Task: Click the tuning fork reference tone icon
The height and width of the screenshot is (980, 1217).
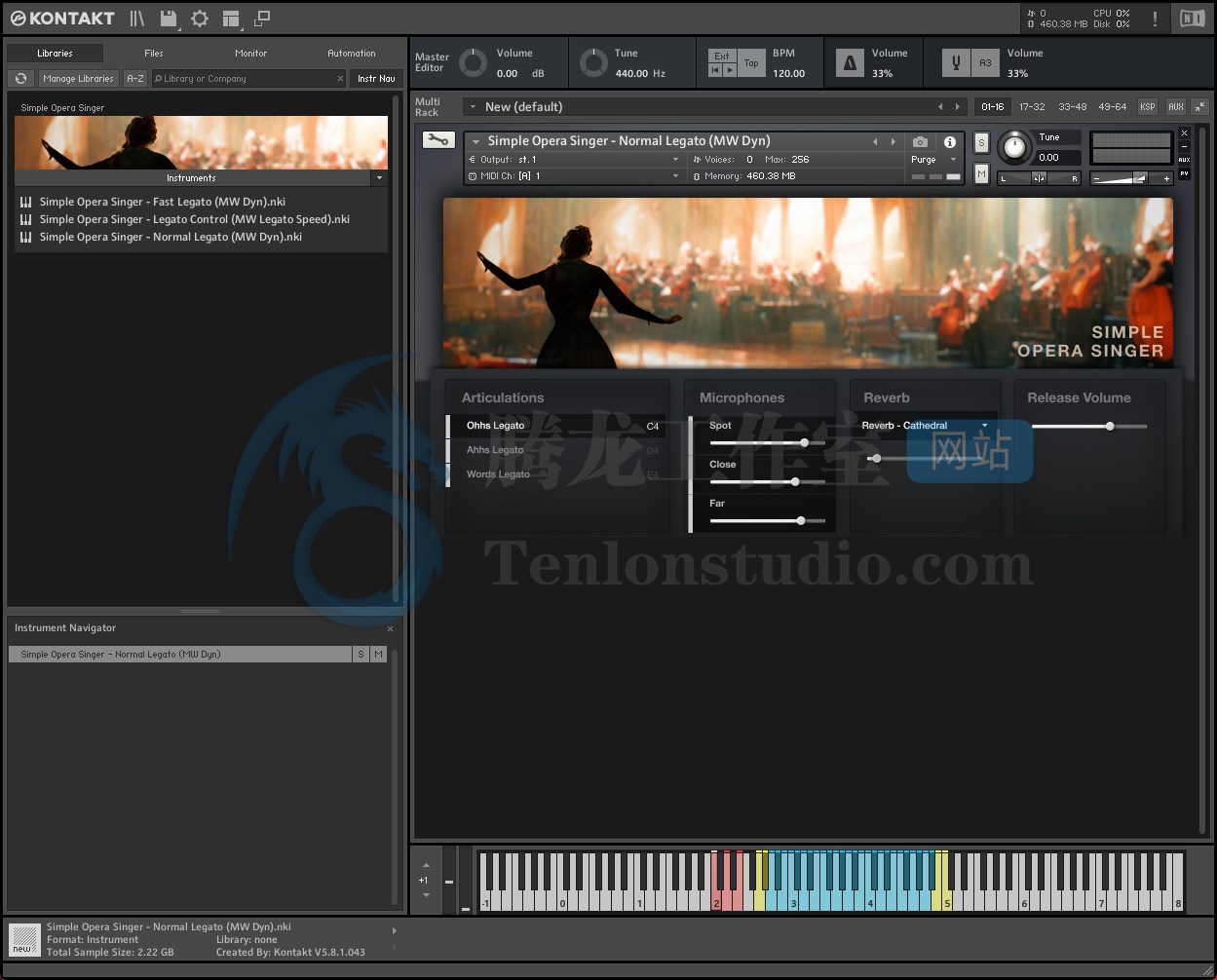Action: point(957,63)
